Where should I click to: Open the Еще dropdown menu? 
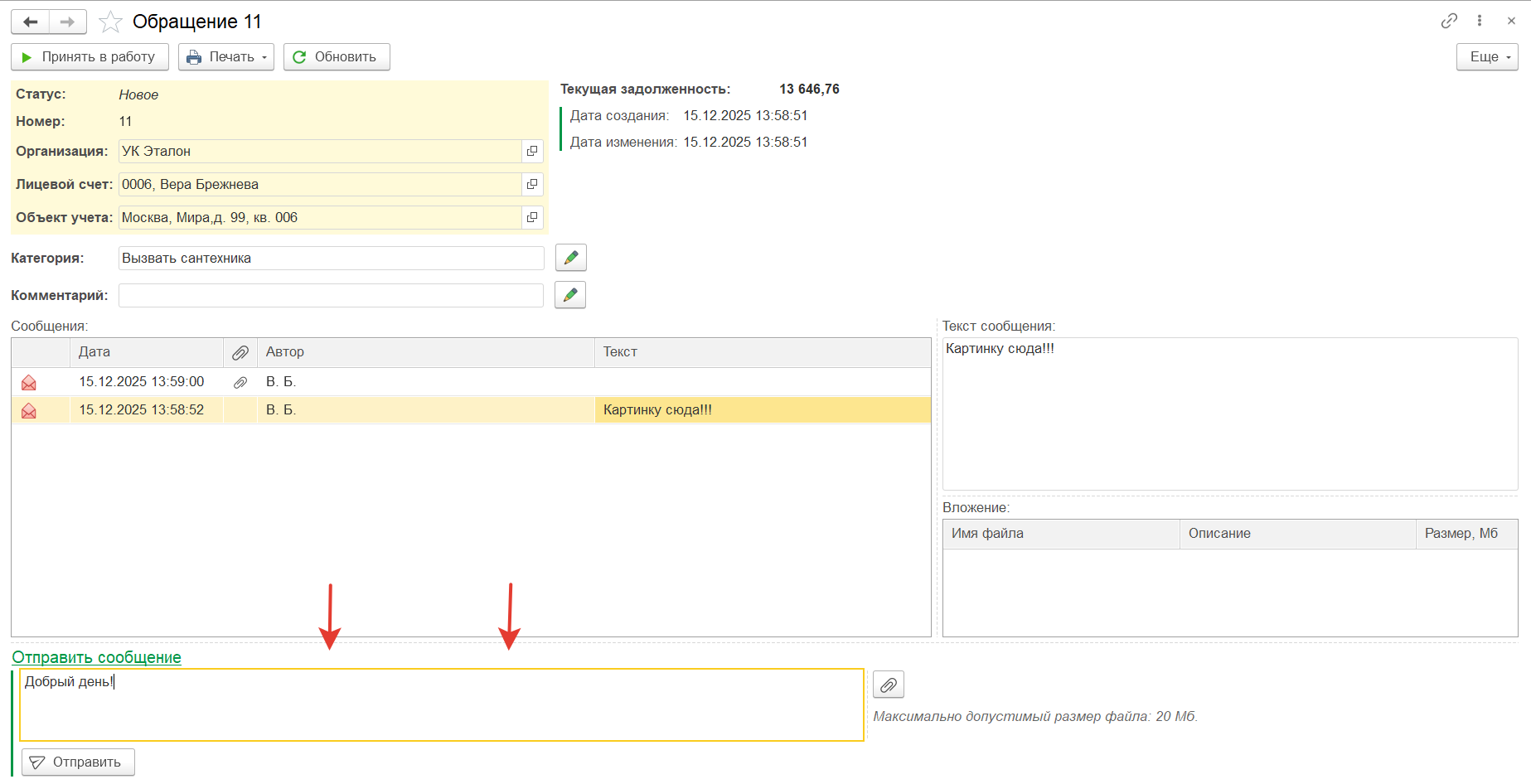click(1487, 57)
